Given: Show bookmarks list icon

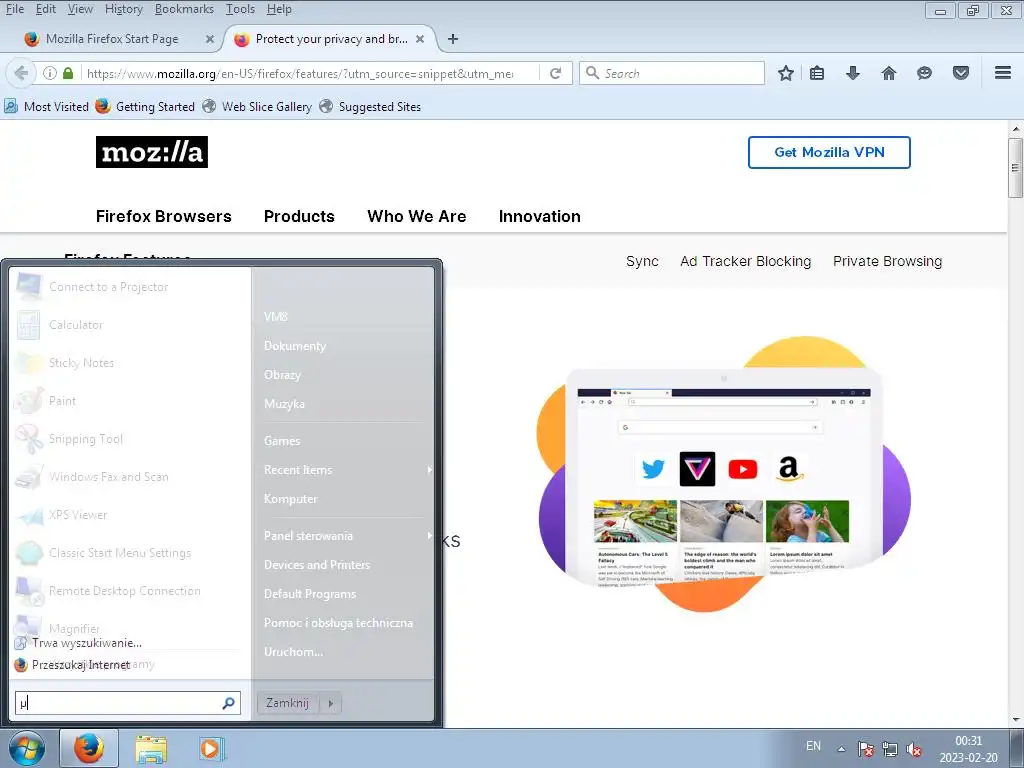Looking at the screenshot, I should 817,73.
